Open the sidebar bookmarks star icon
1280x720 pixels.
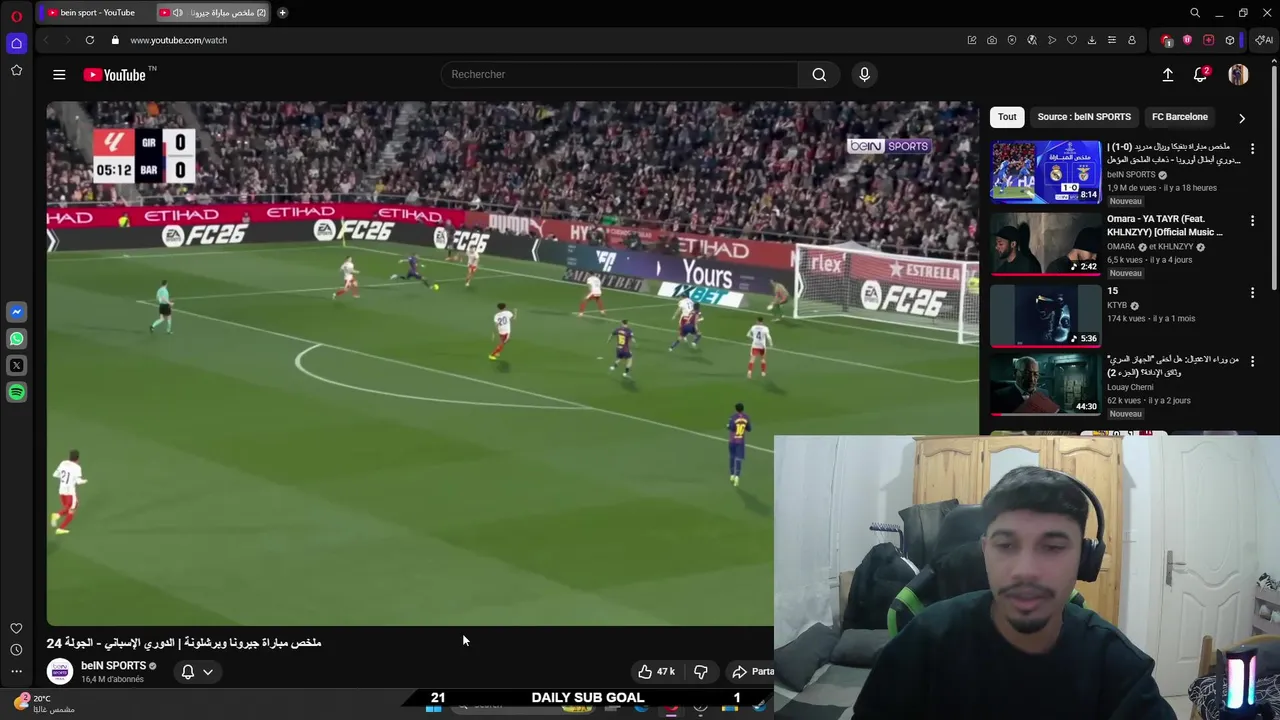tap(16, 70)
